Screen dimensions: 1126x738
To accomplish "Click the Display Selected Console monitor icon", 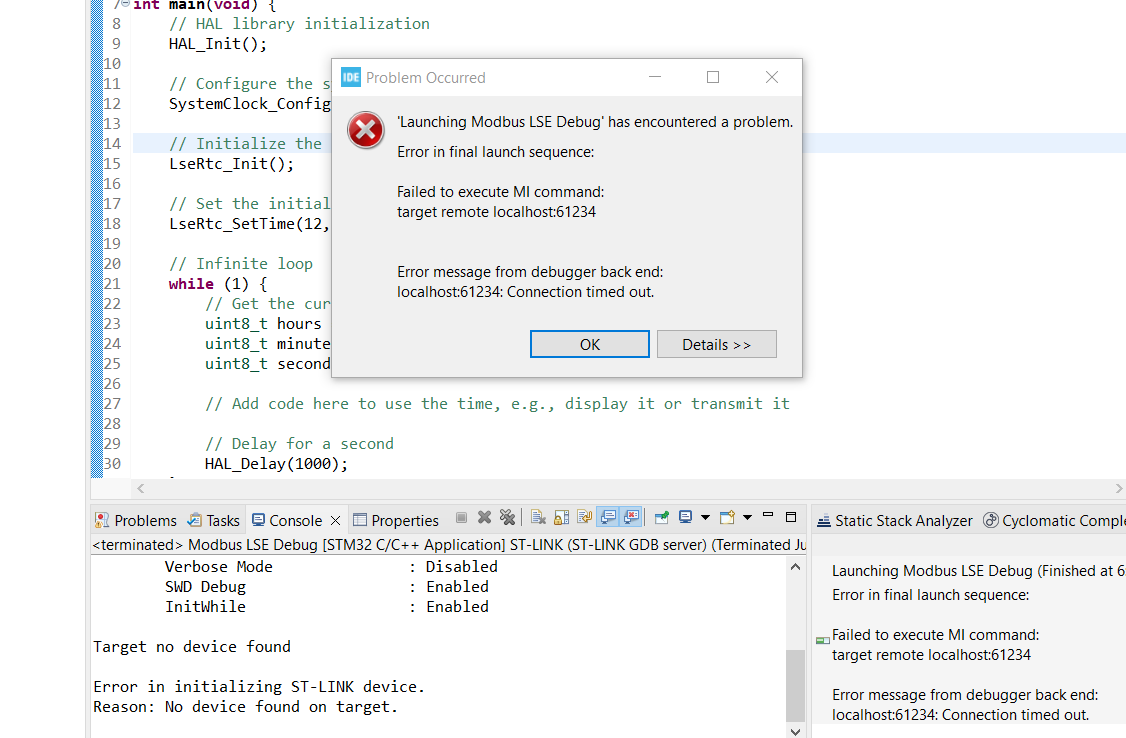I will click(686, 518).
